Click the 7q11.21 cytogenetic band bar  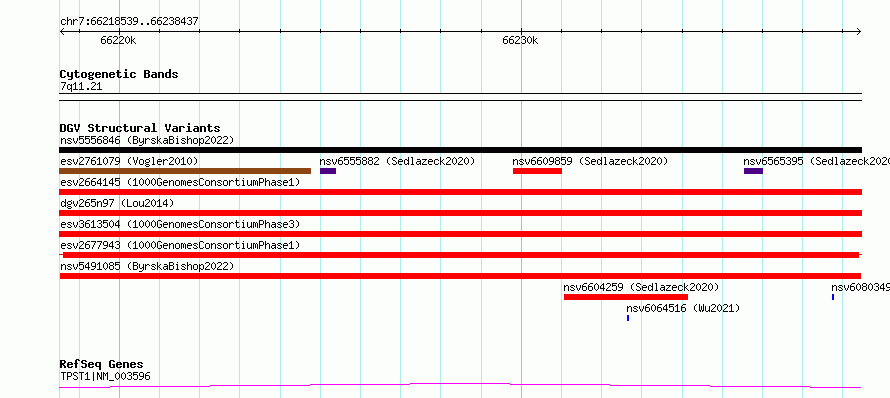click(x=460, y=97)
